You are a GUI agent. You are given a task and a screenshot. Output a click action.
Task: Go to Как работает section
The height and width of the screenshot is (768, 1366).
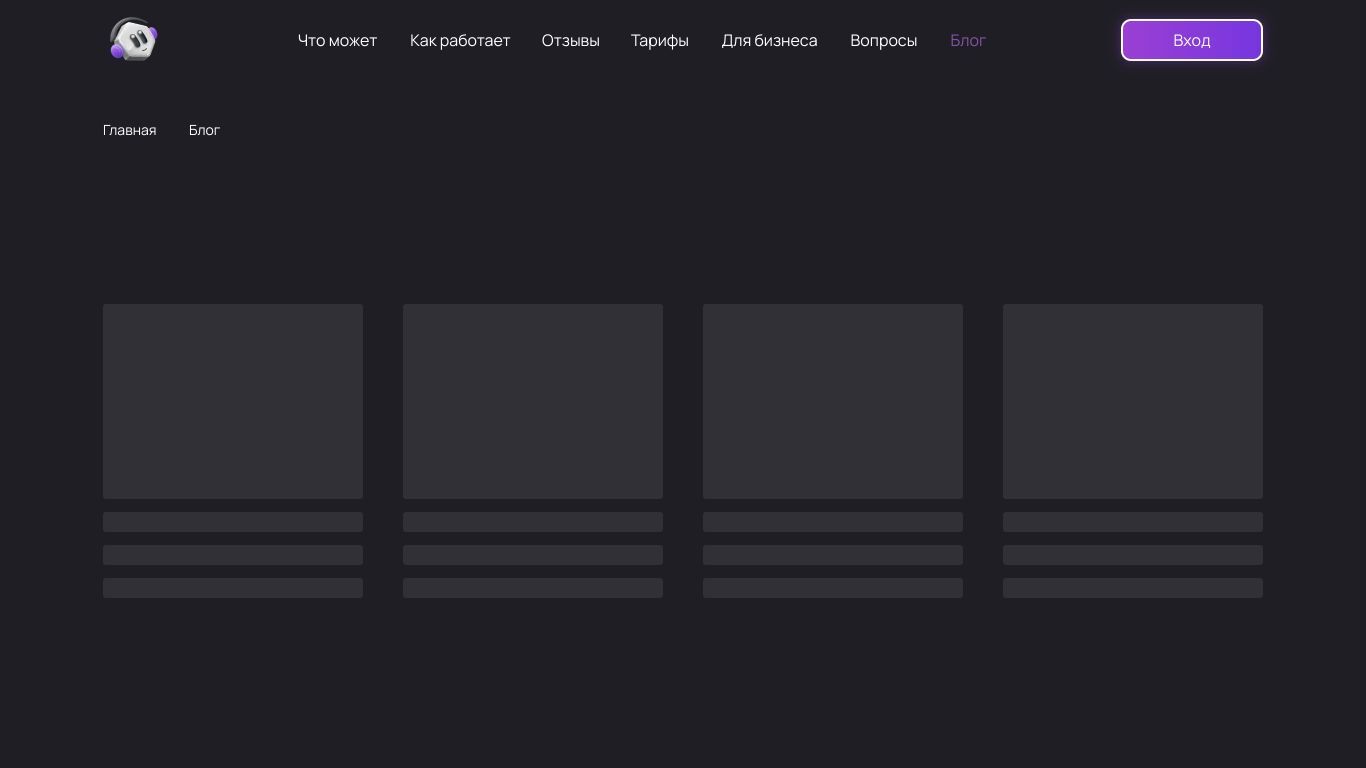point(460,41)
